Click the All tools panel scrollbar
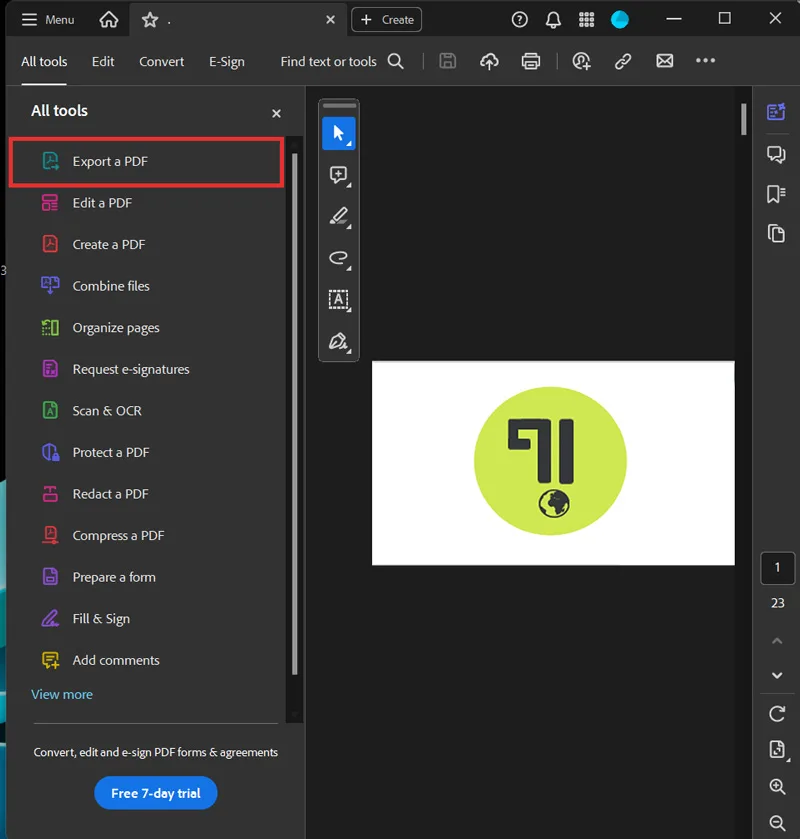This screenshot has height=839, width=800. (x=294, y=414)
